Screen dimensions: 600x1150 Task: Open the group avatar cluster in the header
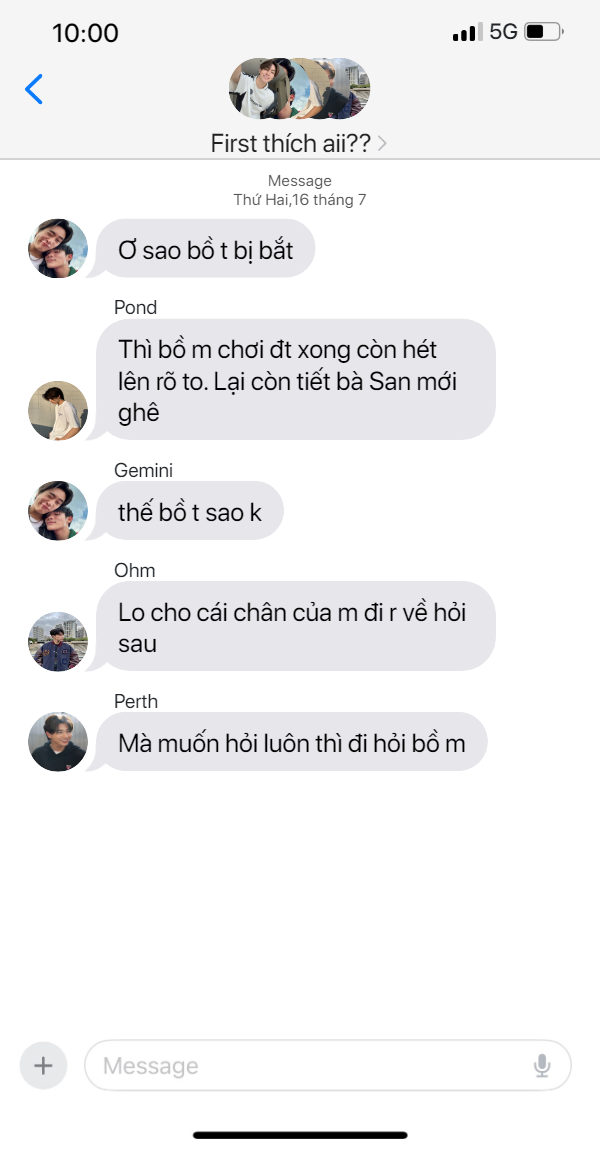point(299,89)
